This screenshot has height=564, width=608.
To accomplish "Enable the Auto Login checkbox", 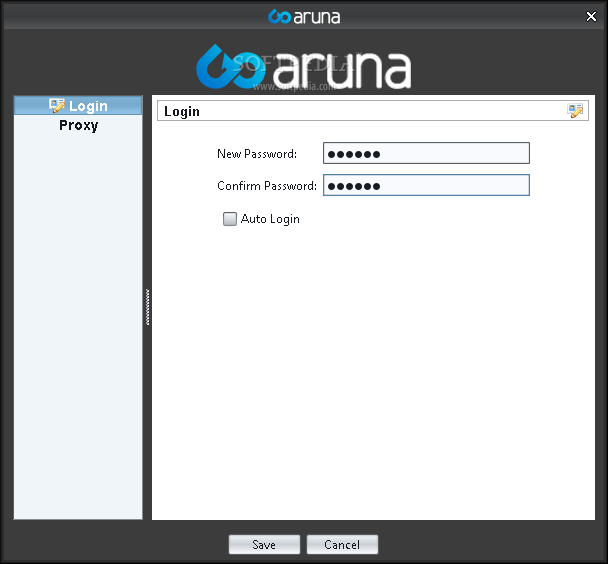I will pyautogui.click(x=230, y=219).
